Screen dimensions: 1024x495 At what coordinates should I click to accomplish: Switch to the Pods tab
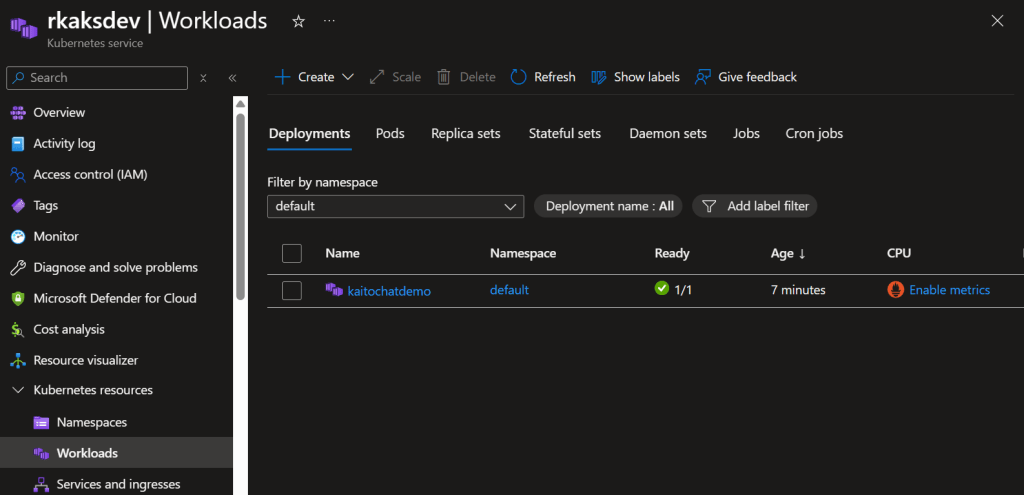[390, 133]
